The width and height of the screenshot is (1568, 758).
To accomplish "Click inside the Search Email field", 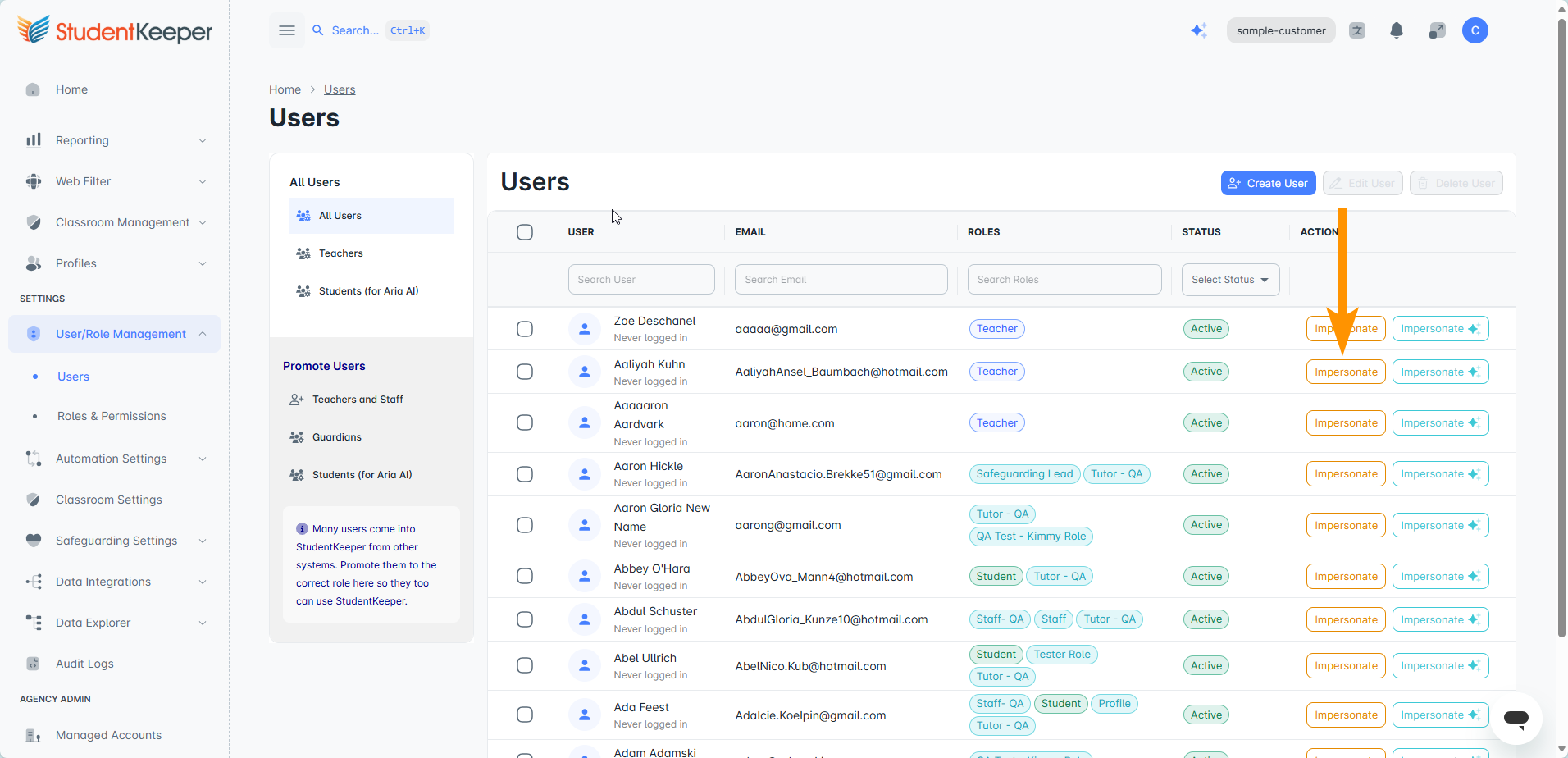I will [840, 279].
